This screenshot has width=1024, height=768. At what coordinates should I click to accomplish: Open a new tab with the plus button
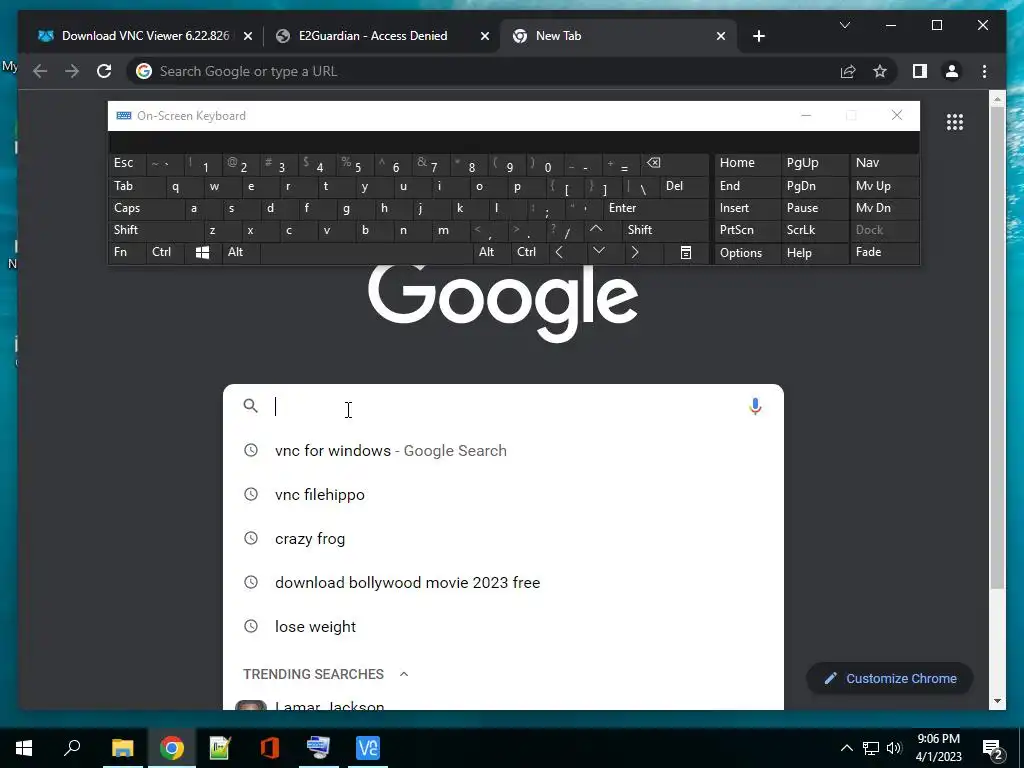pos(758,36)
